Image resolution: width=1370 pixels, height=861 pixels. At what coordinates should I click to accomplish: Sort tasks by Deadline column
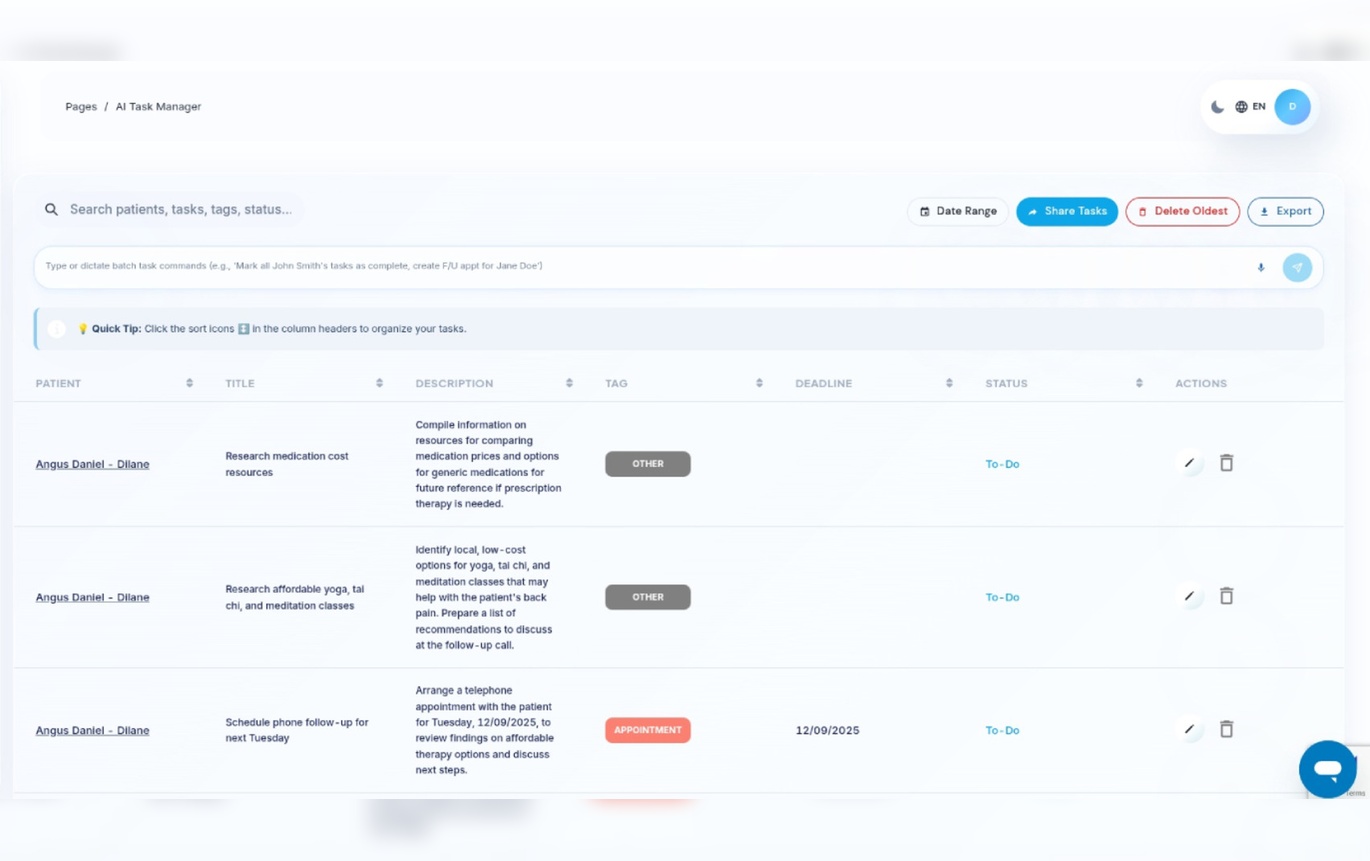(949, 383)
